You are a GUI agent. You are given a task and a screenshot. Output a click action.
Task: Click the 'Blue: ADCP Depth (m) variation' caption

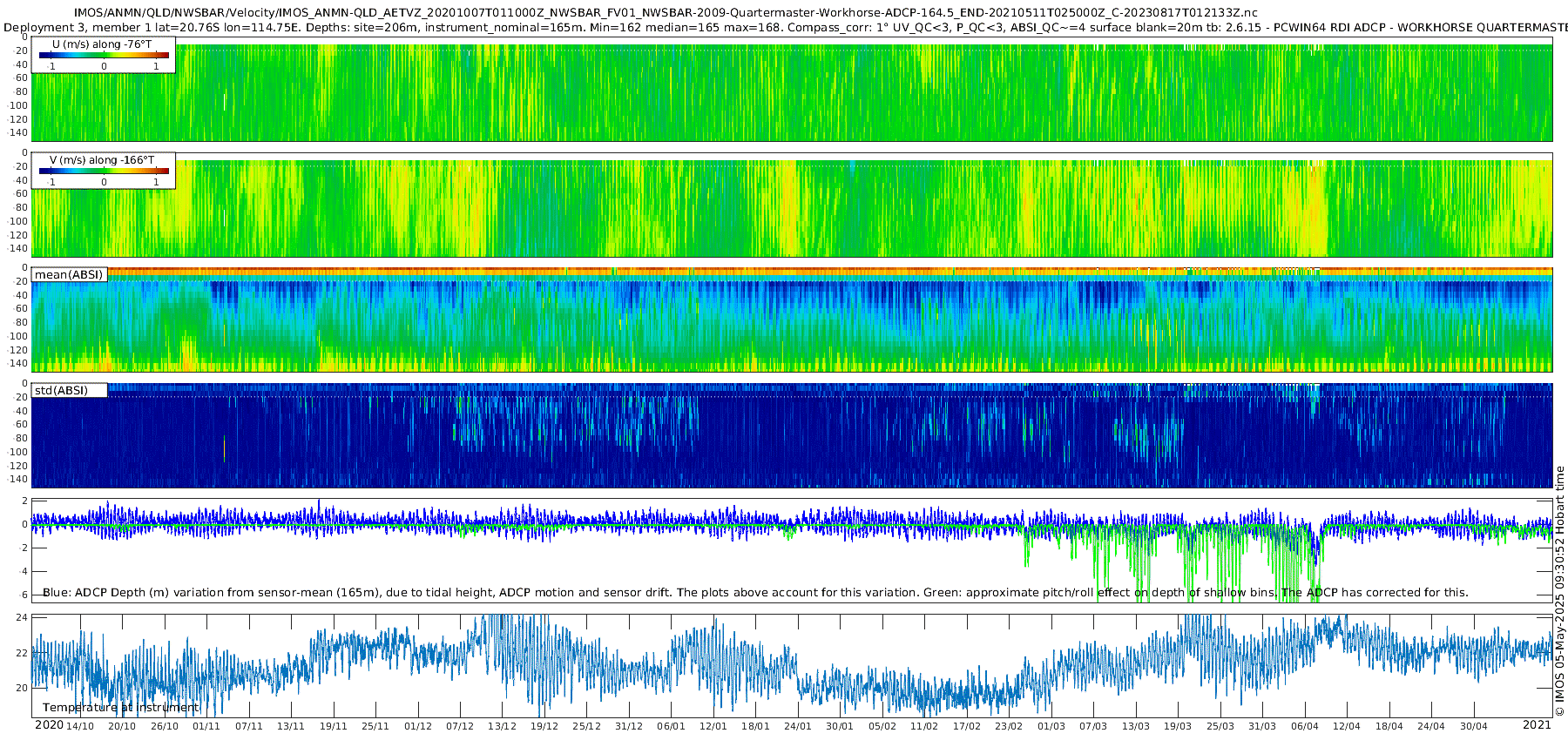[755, 593]
